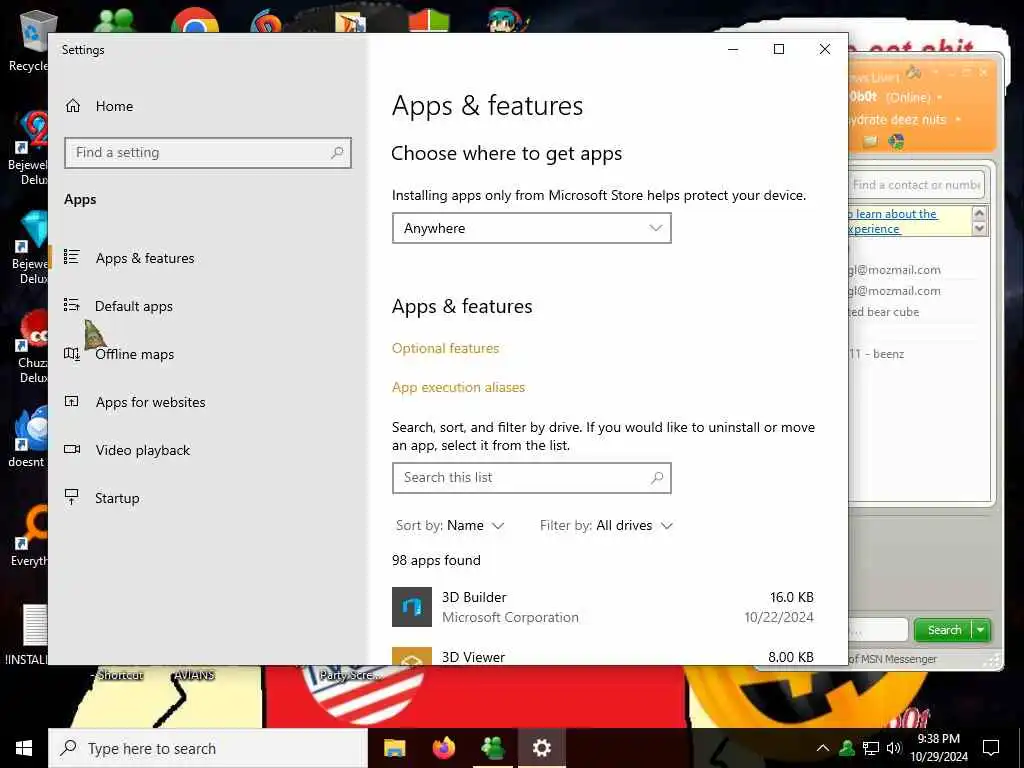This screenshot has height=768, width=1024.
Task: Click the Search this list field
Action: point(532,478)
